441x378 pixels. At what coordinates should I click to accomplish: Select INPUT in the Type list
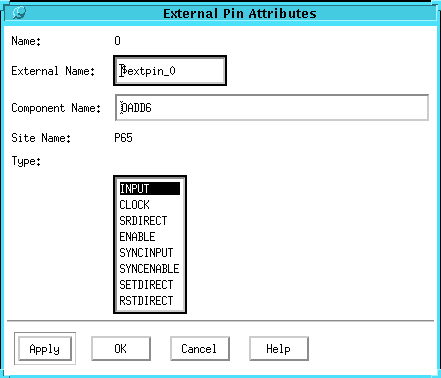coord(150,189)
